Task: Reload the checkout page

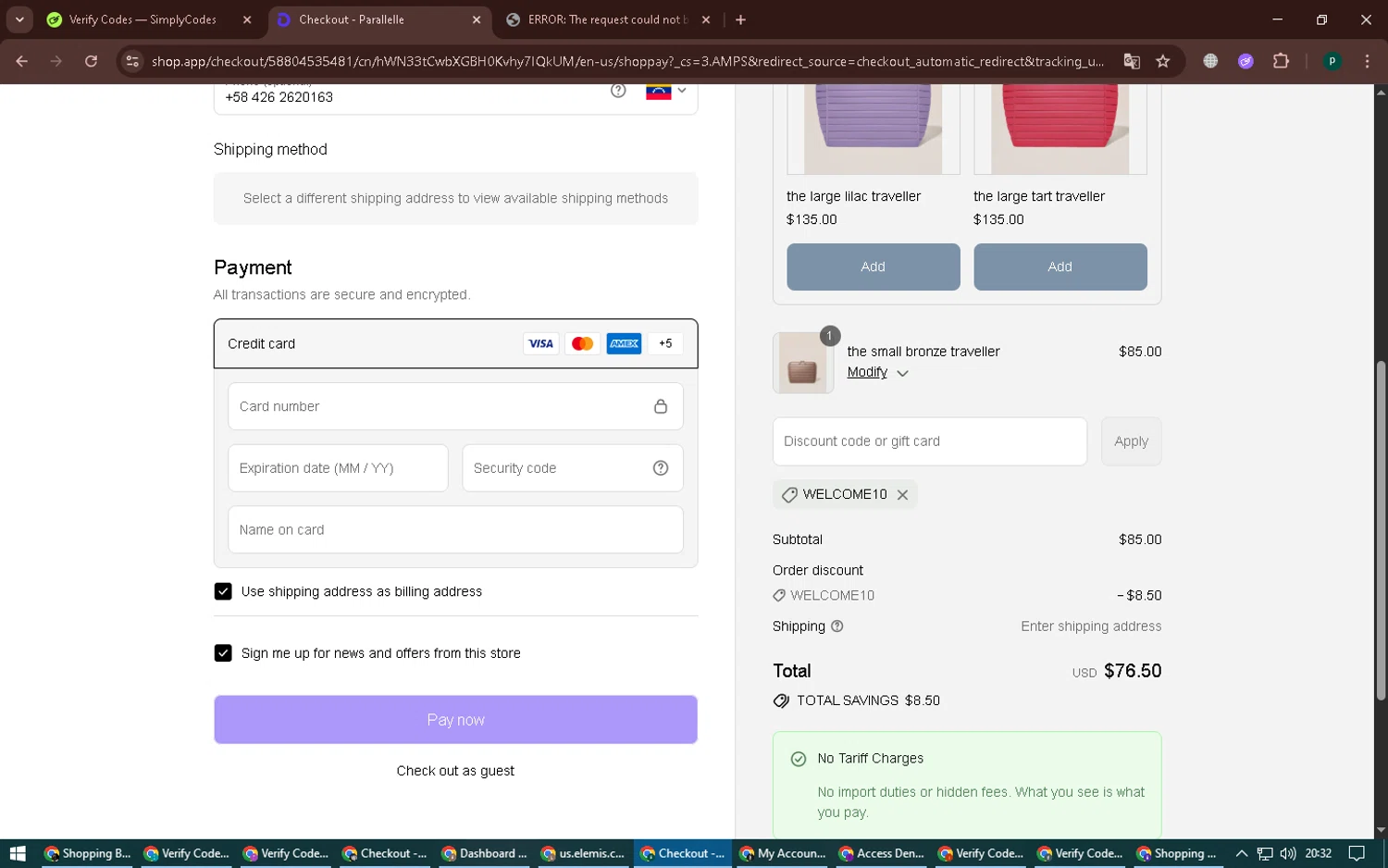Action: point(91,61)
